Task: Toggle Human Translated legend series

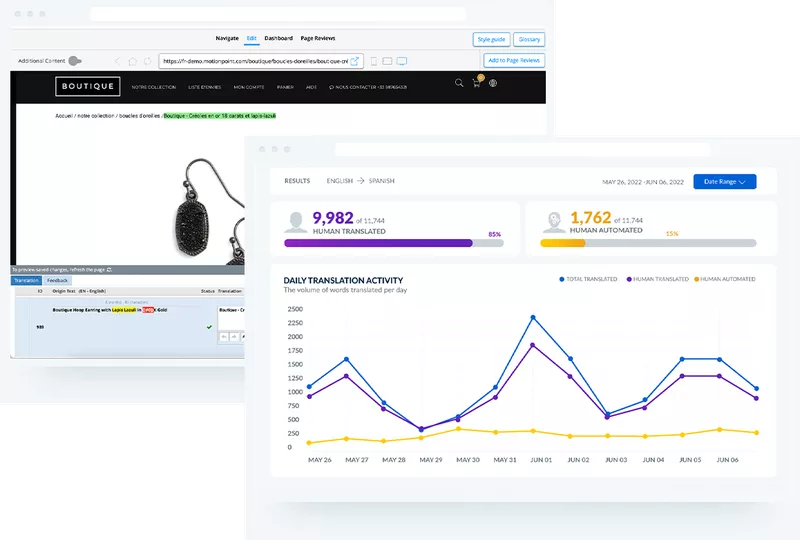Action: (x=658, y=279)
